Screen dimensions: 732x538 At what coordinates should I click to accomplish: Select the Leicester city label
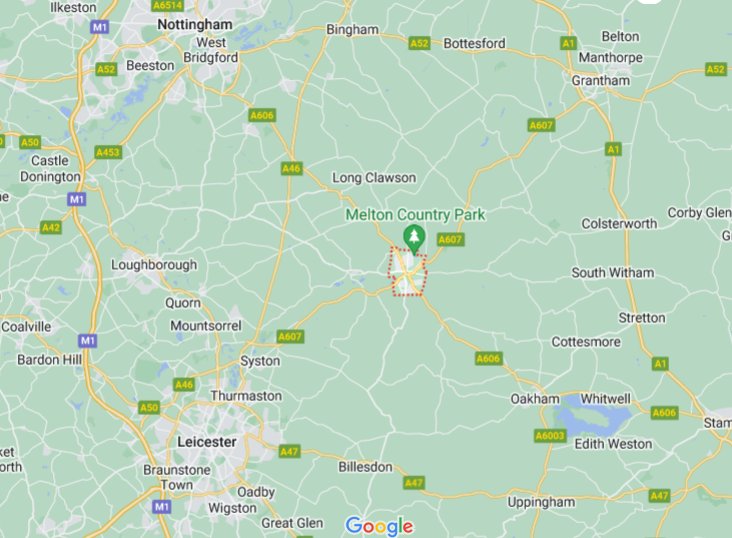pos(207,442)
